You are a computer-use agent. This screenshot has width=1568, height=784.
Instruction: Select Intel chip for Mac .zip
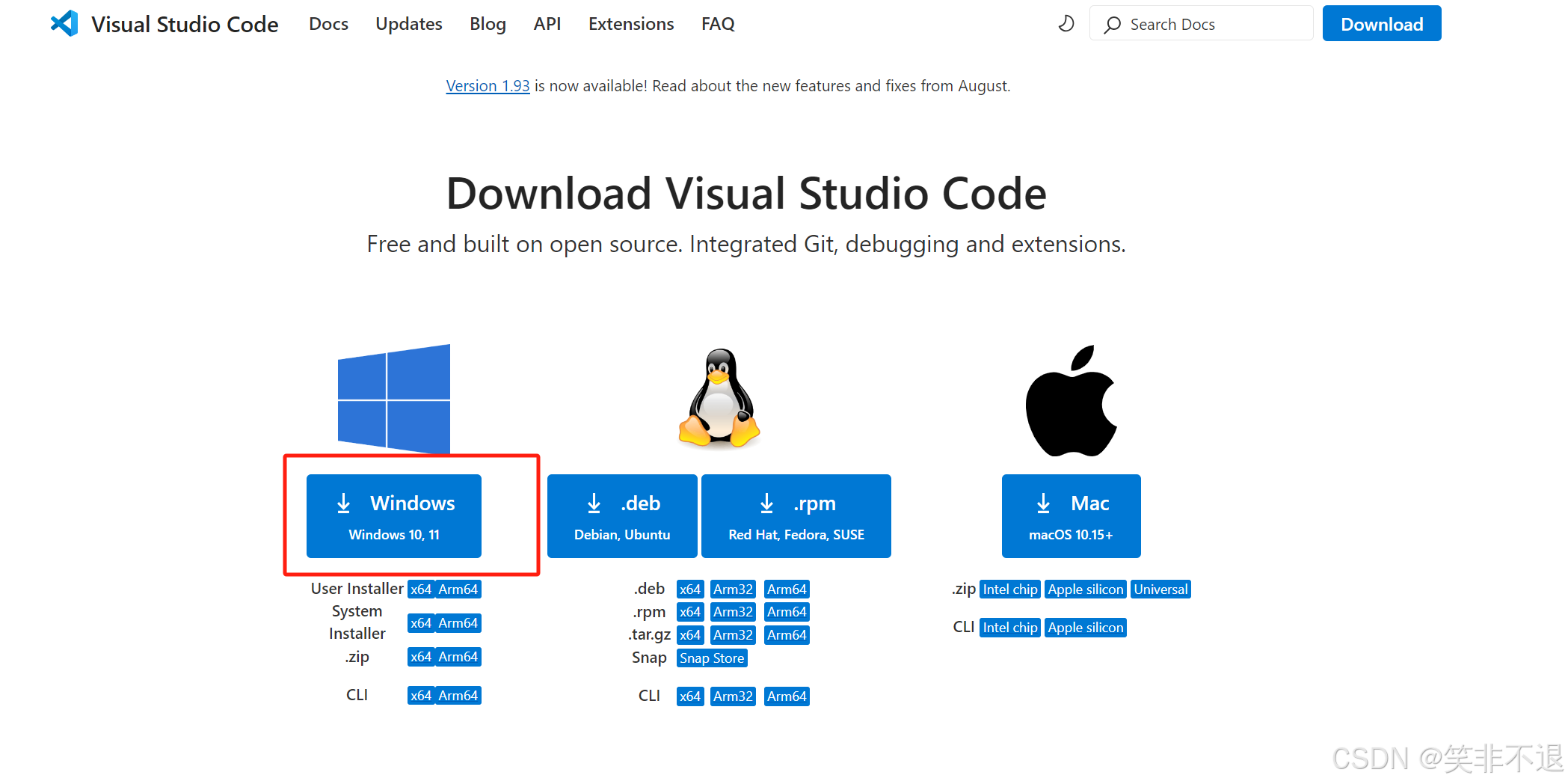(1010, 589)
